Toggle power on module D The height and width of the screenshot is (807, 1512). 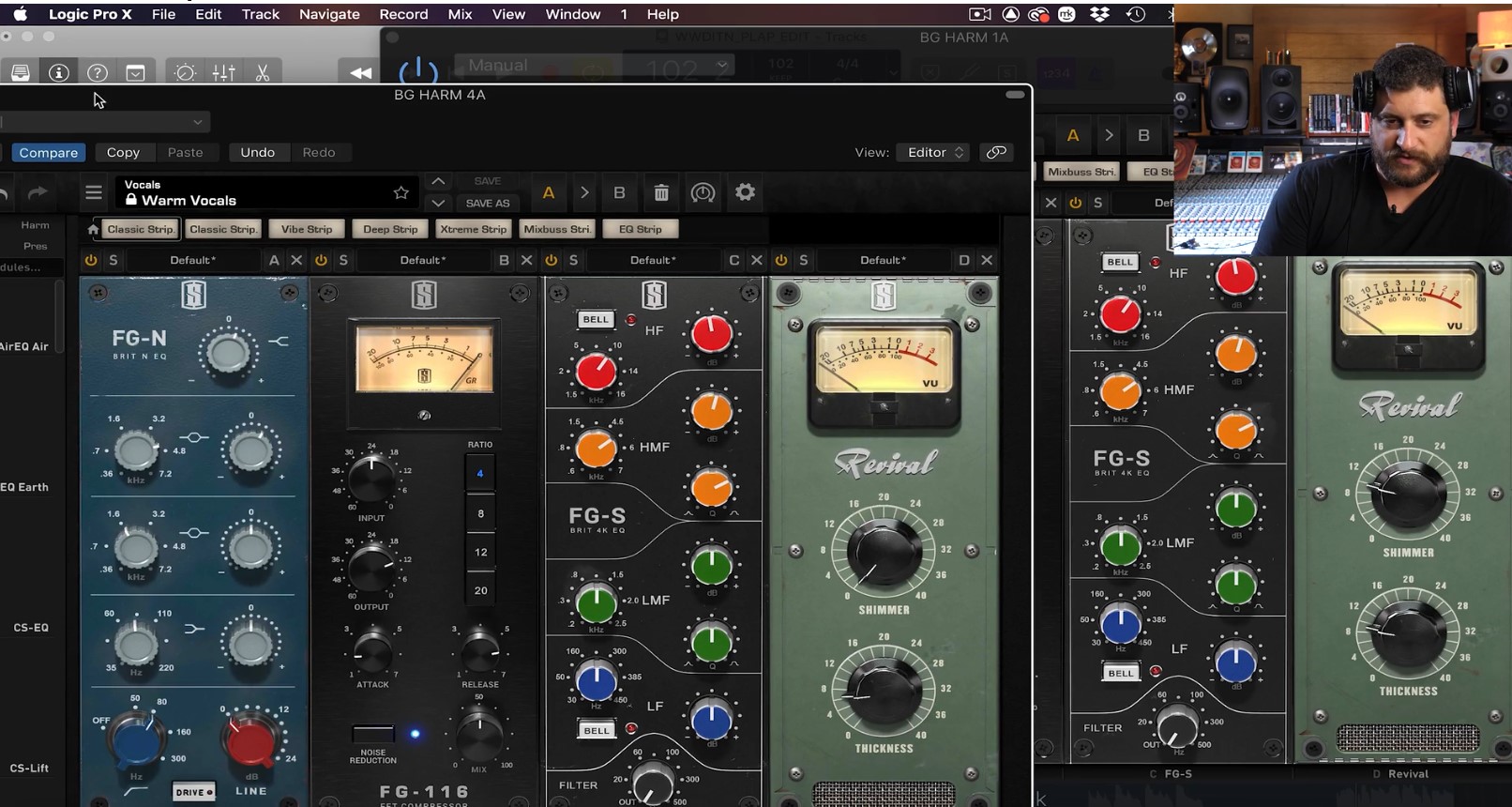point(781,260)
